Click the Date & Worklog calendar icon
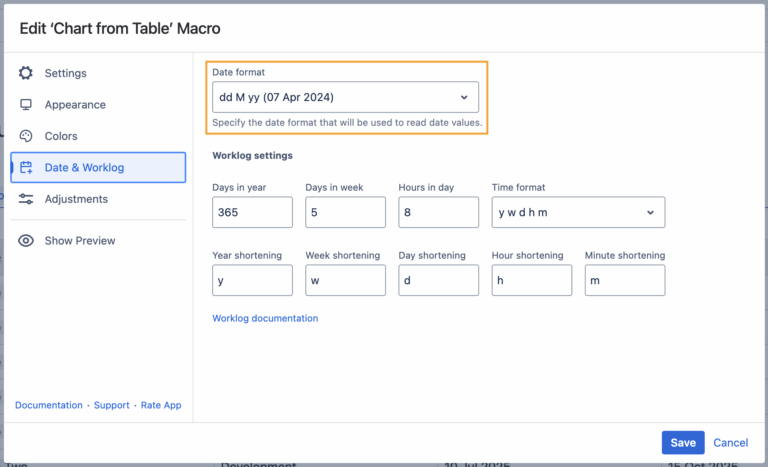 point(26,168)
